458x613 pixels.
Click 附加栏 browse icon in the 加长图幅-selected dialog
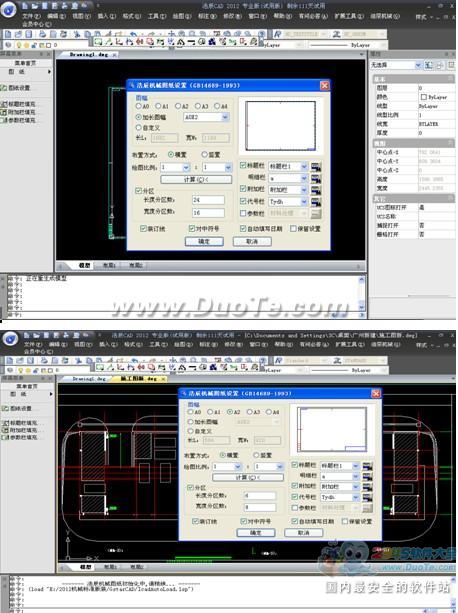[316, 190]
